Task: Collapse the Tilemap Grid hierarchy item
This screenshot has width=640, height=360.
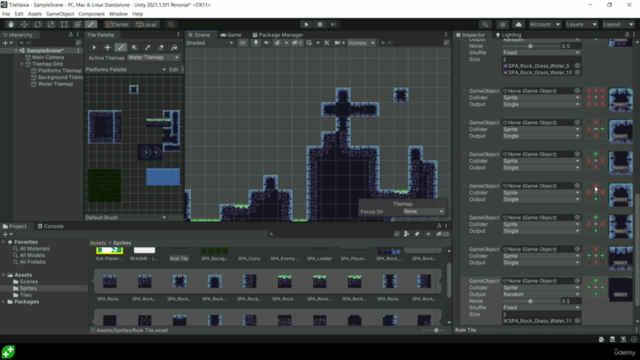Action: 22,64
